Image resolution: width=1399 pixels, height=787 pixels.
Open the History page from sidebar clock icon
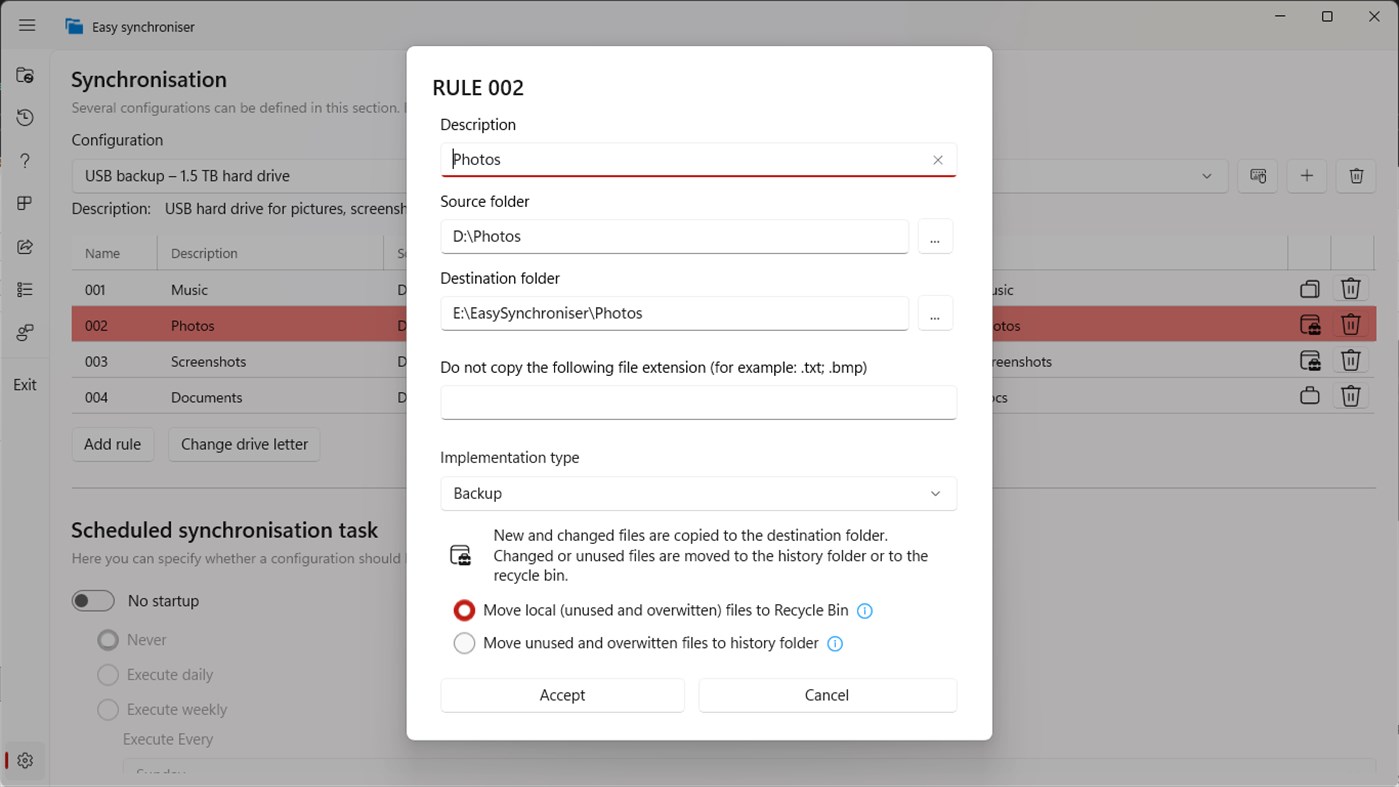pos(25,118)
